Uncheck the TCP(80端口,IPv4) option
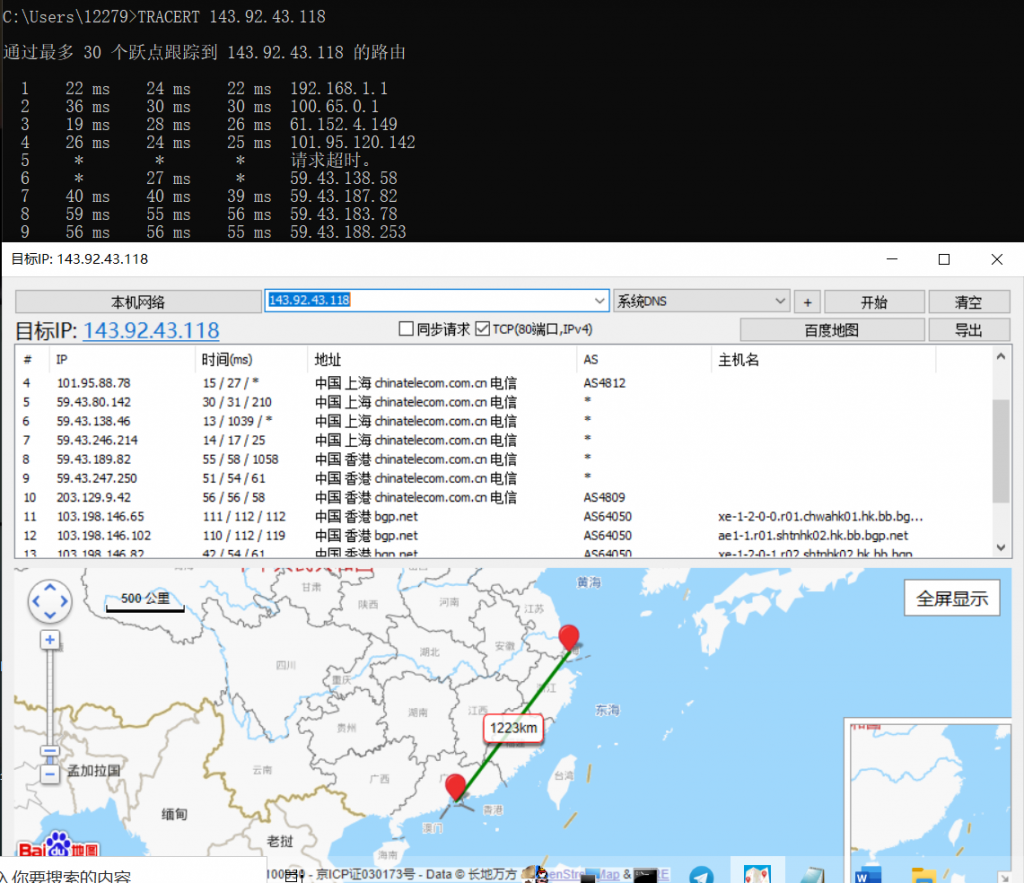 483,329
